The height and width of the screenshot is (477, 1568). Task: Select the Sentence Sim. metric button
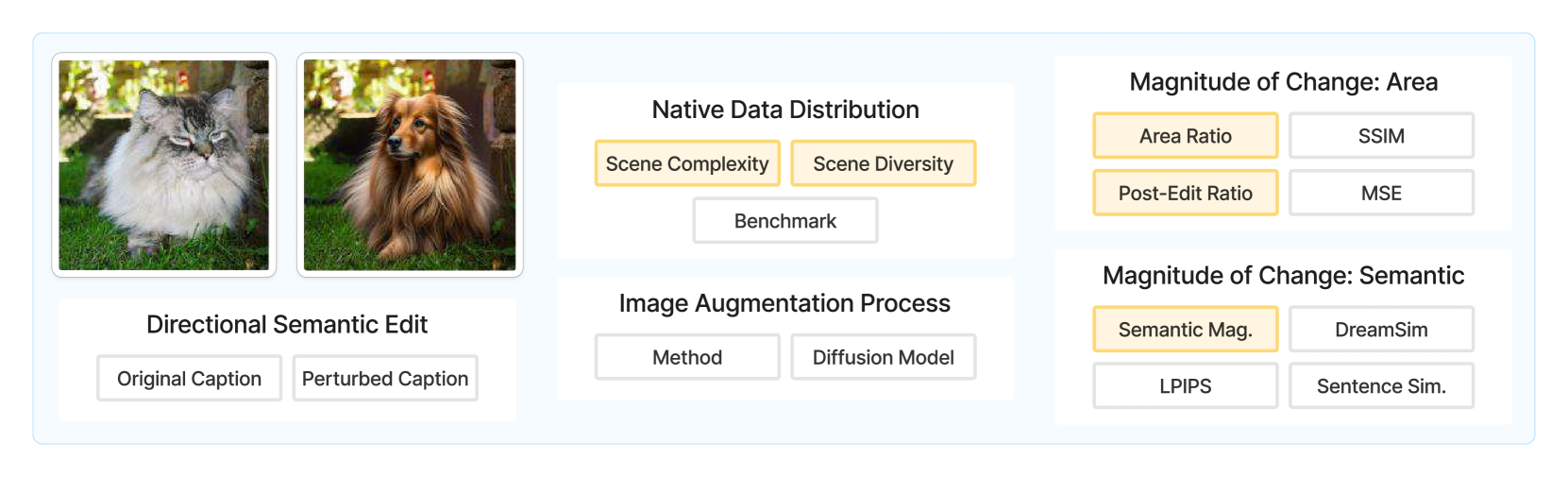(x=1381, y=386)
